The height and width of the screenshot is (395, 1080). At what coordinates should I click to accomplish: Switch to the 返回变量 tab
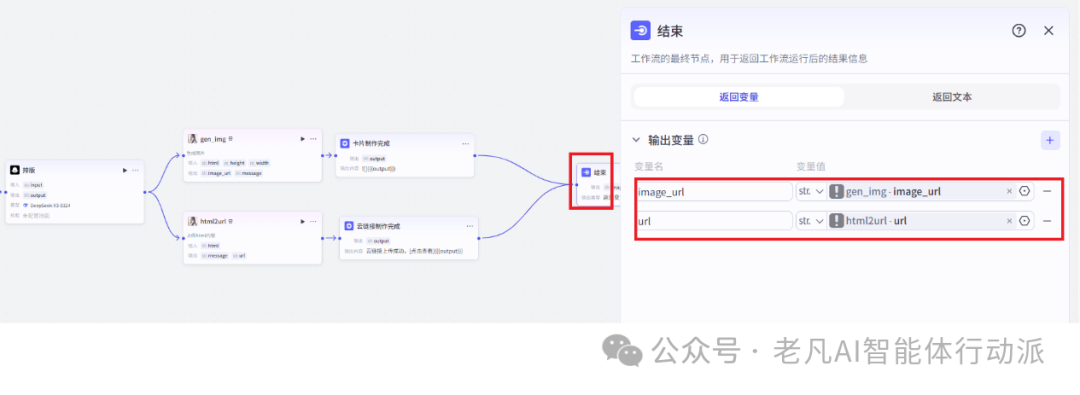pos(739,97)
